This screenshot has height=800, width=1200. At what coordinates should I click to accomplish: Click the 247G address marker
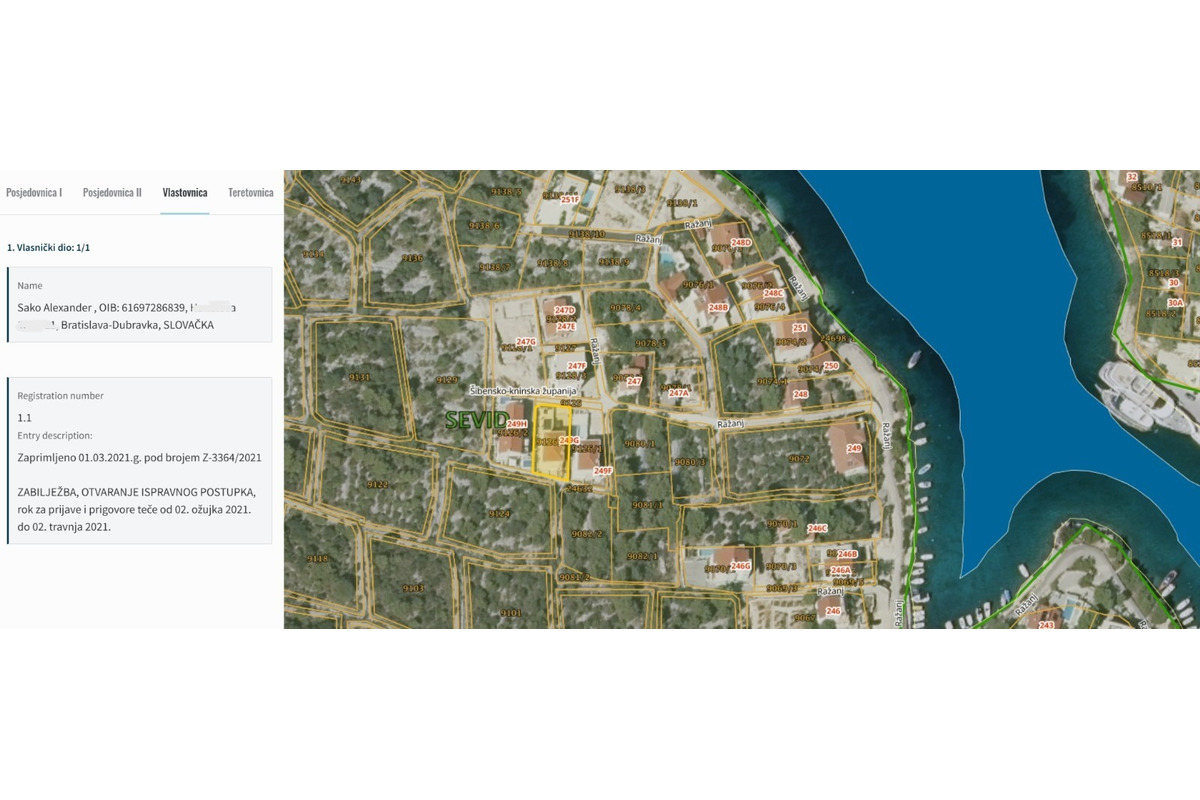pos(526,342)
